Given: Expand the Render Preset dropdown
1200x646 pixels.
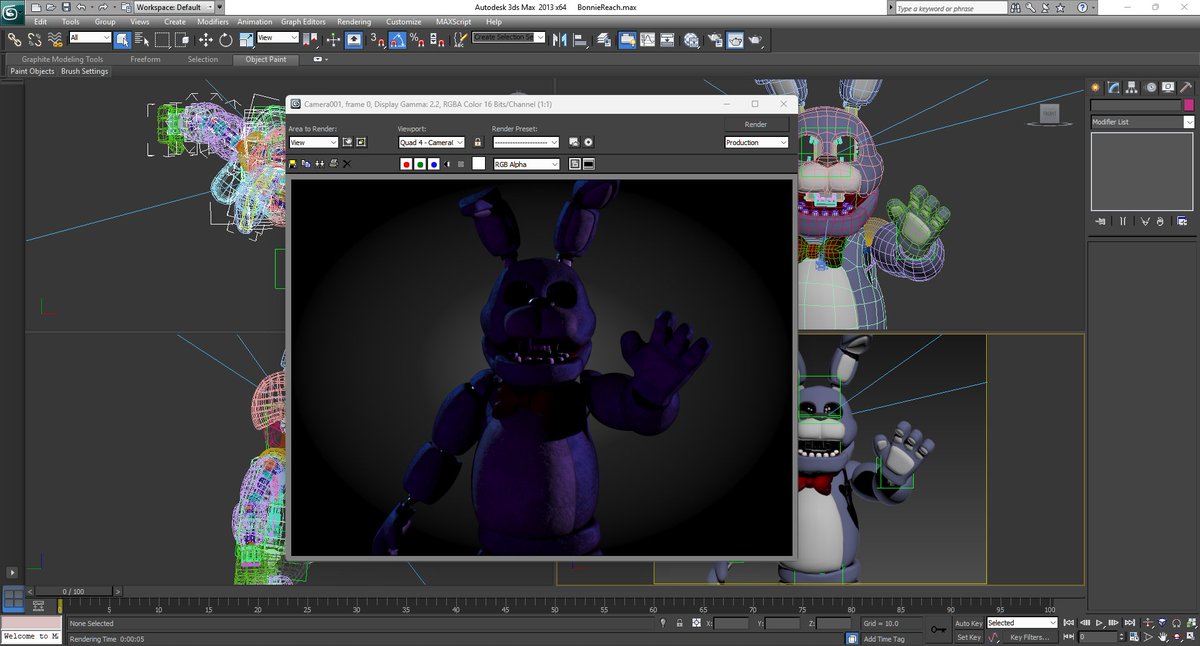Looking at the screenshot, I should point(525,143).
